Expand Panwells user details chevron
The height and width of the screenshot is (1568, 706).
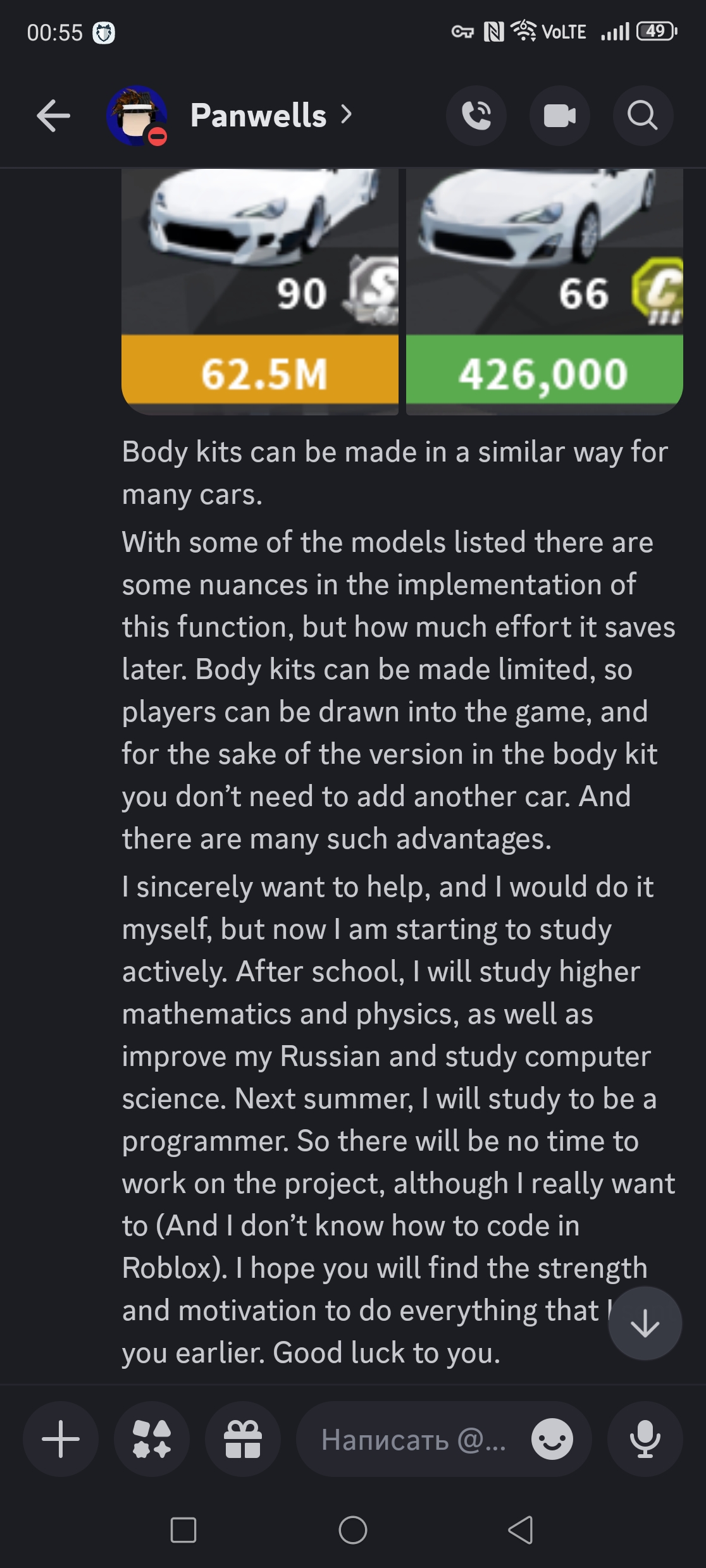coord(346,114)
